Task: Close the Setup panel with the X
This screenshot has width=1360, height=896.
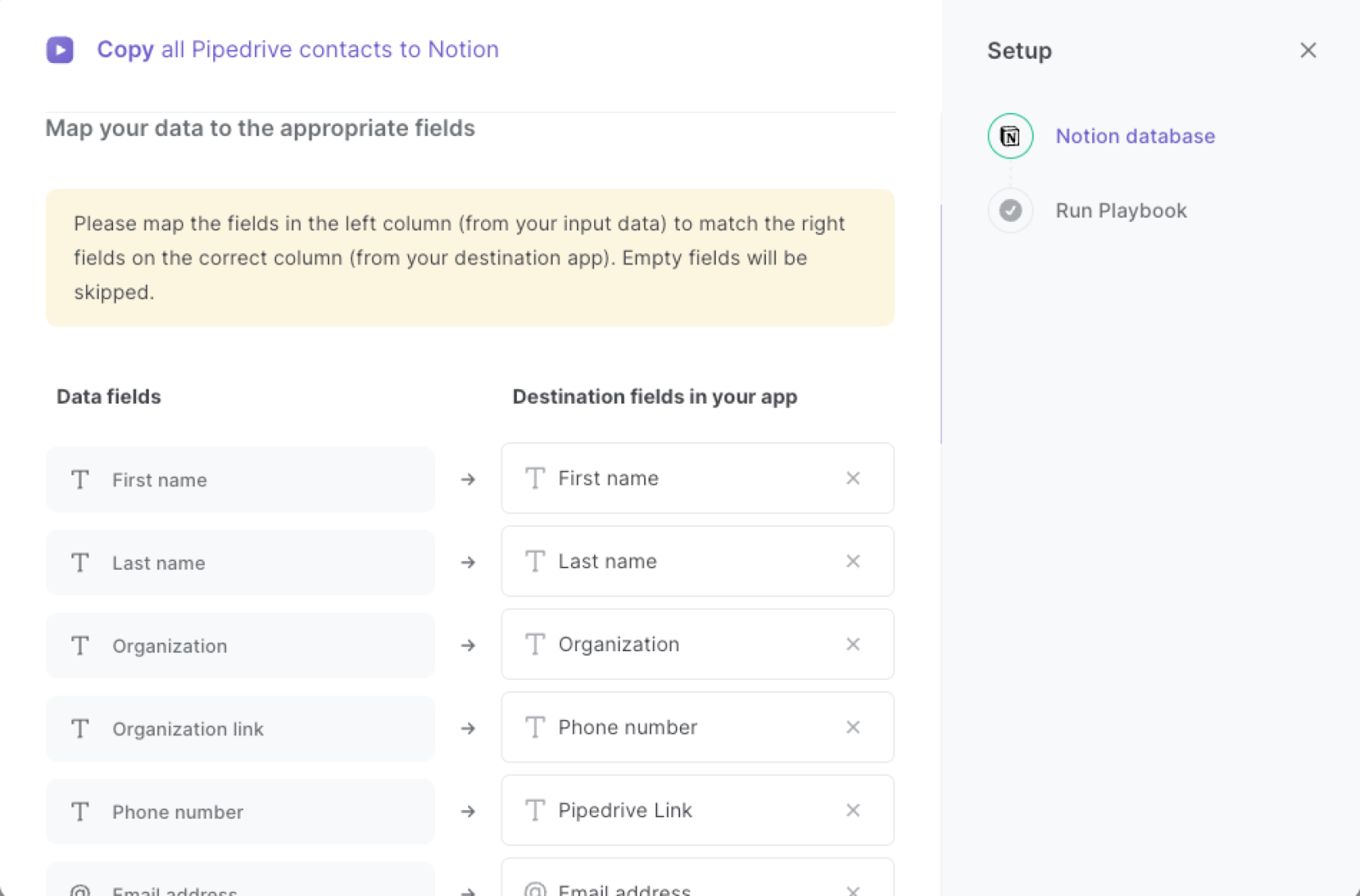Action: click(1308, 50)
